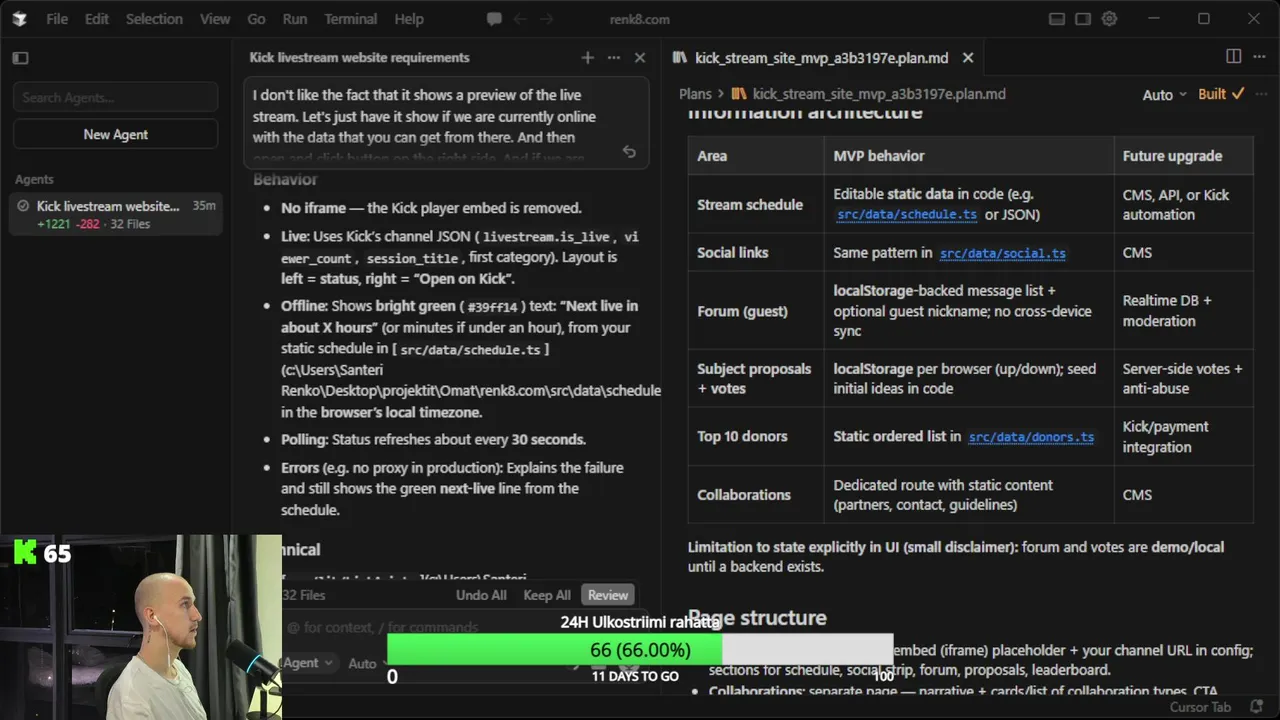Open the View menu

click(215, 19)
